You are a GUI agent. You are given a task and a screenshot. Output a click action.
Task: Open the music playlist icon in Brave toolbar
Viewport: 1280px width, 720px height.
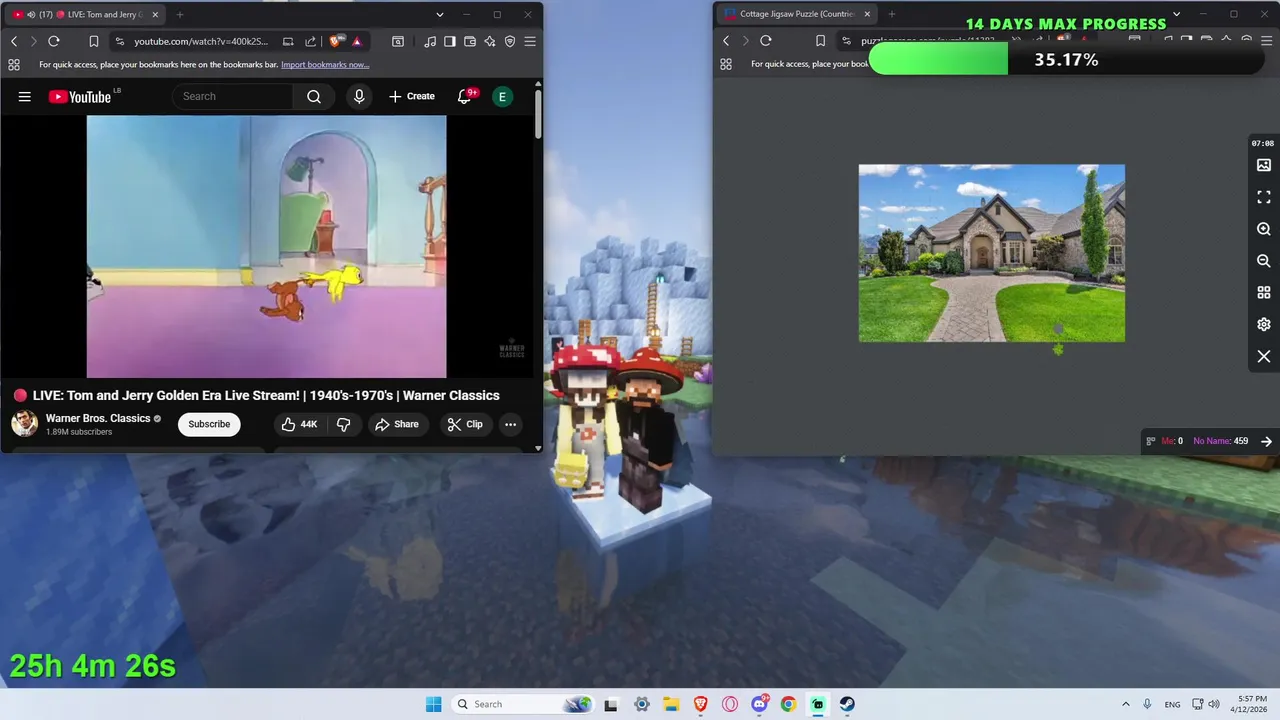pyautogui.click(x=430, y=41)
